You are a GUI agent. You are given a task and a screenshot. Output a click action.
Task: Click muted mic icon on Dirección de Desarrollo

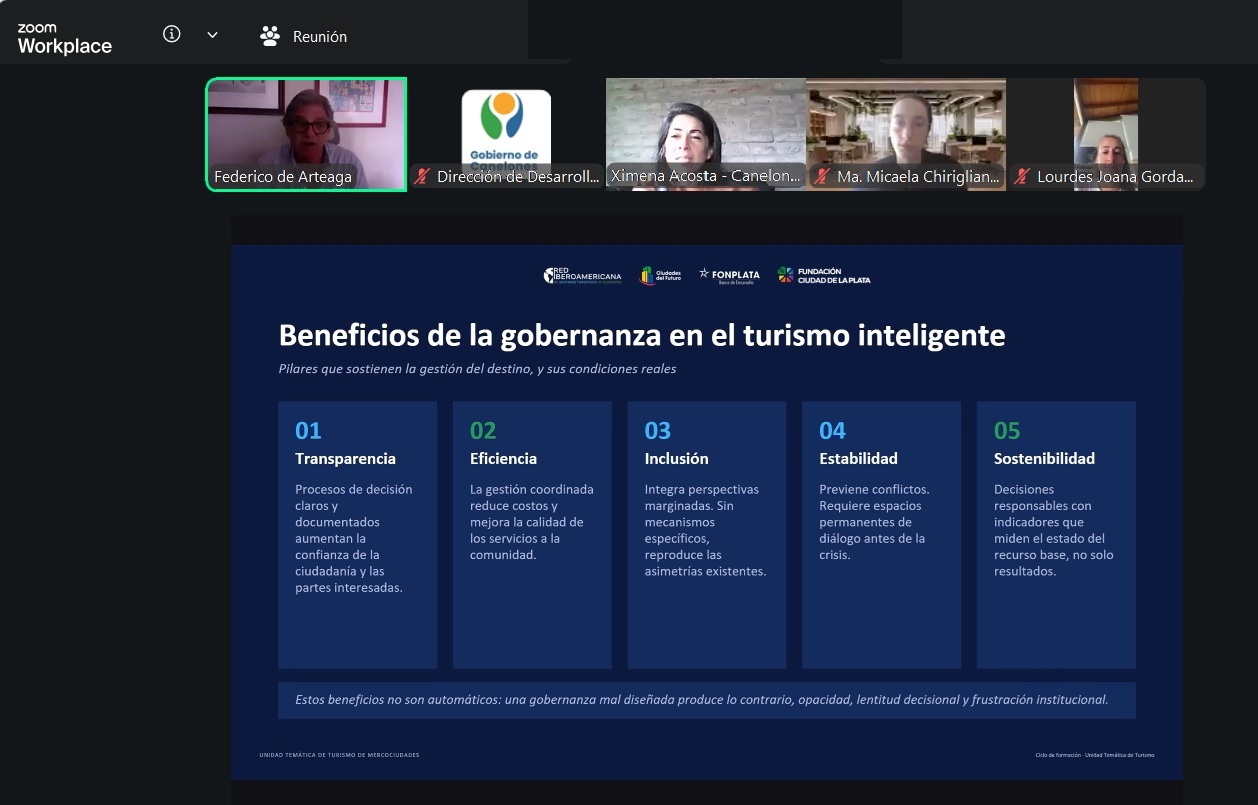(422, 176)
